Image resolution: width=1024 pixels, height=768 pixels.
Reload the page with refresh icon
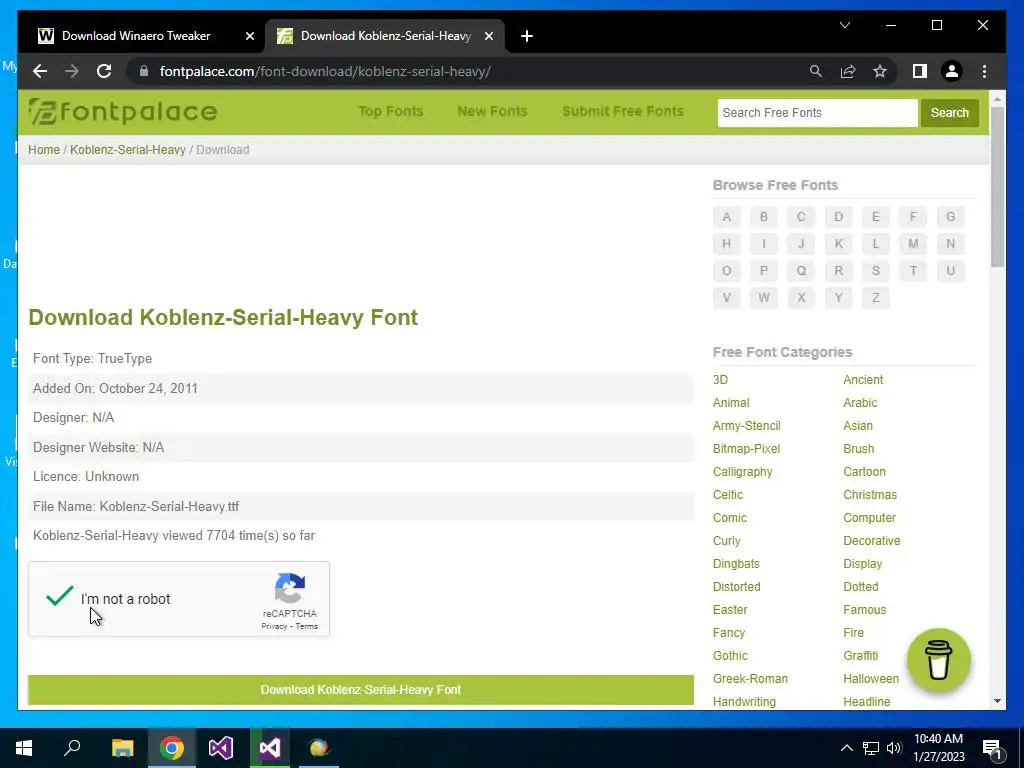(104, 71)
